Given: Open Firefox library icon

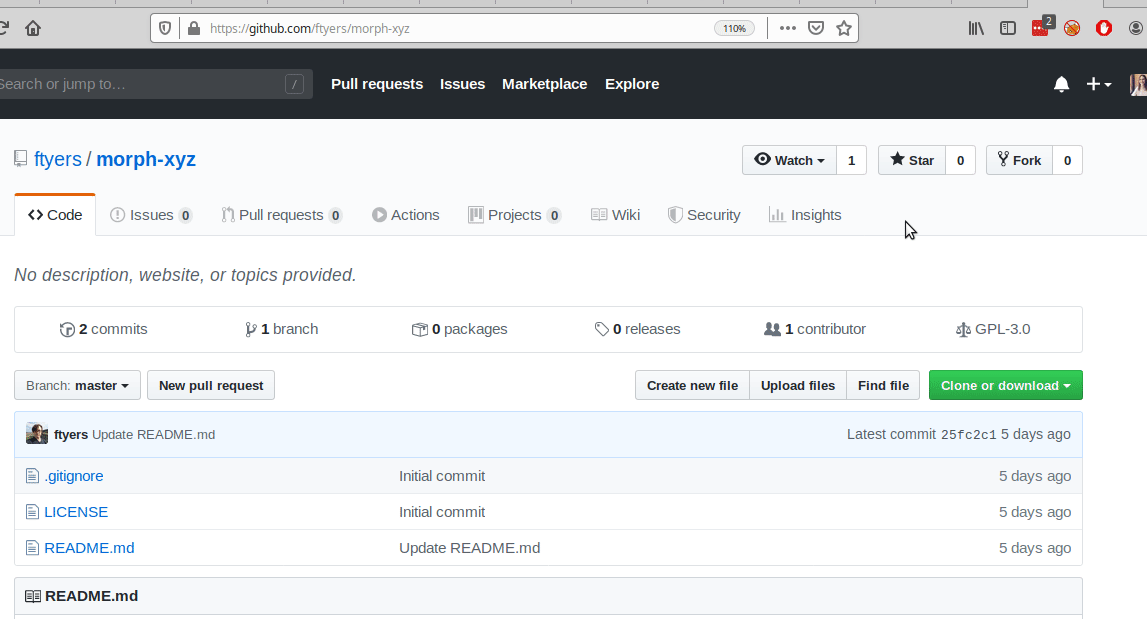Looking at the screenshot, I should point(976,29).
